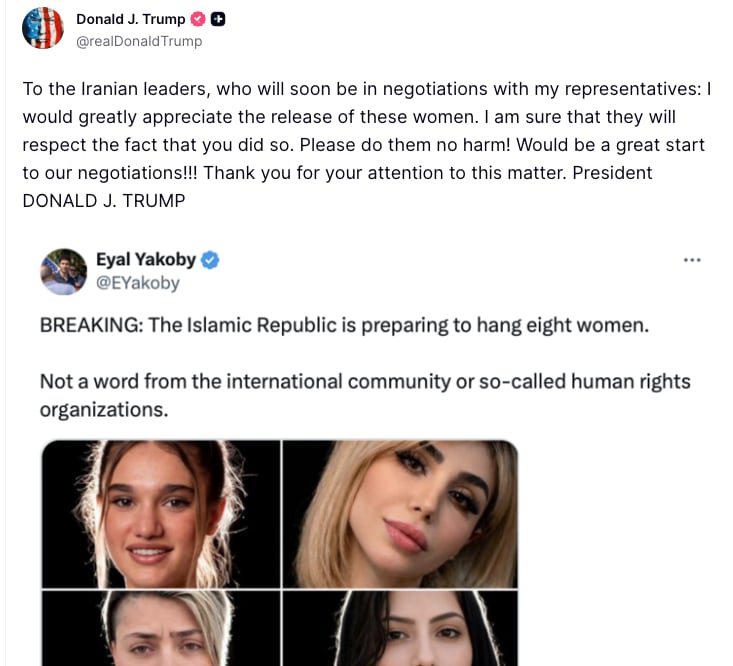This screenshot has width=733, height=666.
Task: Open top-left photo of woman with brown hair
Action: (161, 514)
